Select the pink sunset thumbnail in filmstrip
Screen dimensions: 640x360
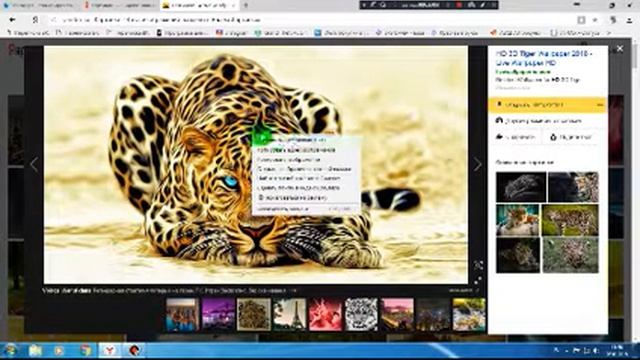(x=397, y=314)
